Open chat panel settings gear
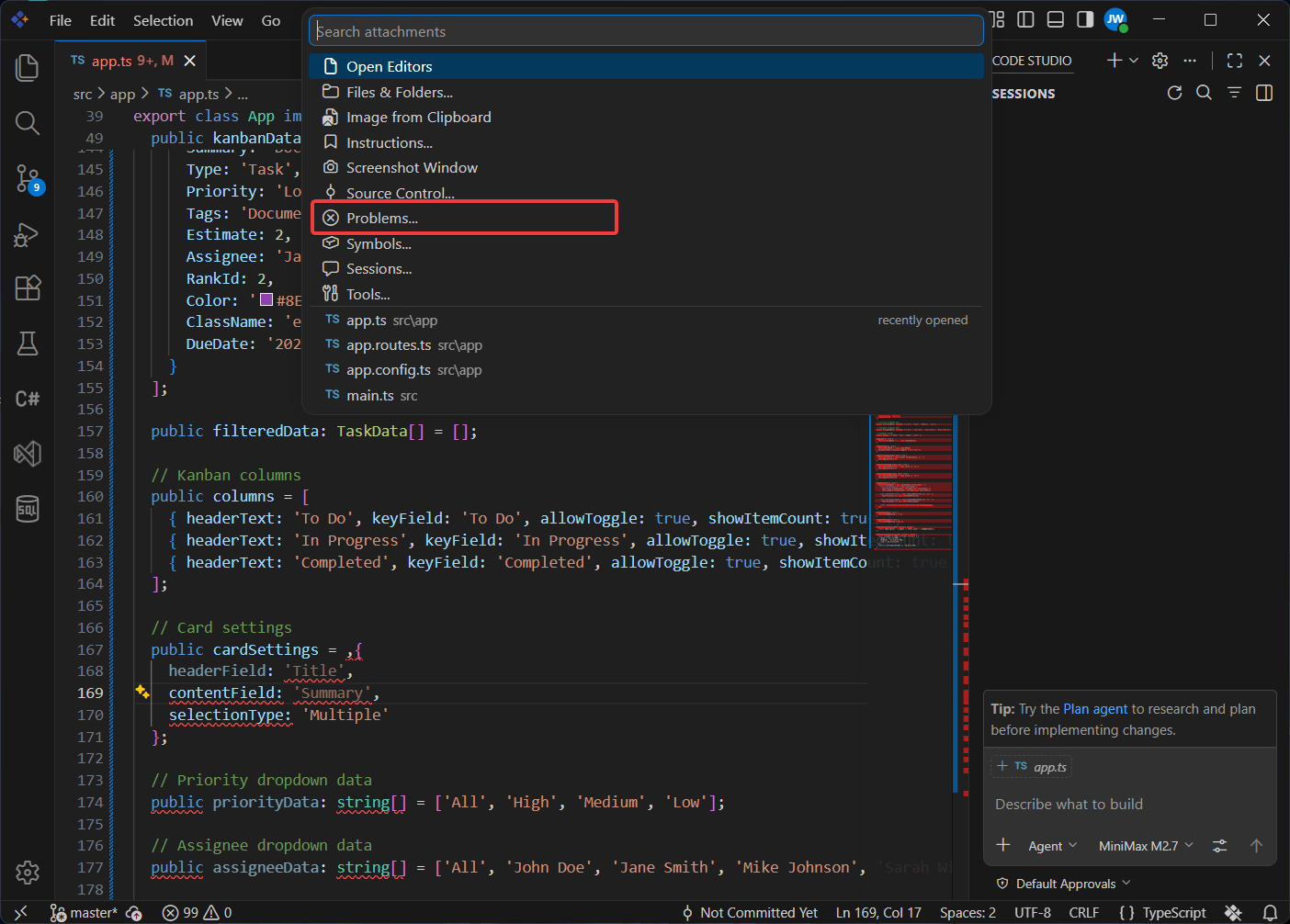The height and width of the screenshot is (924, 1290). [1160, 61]
